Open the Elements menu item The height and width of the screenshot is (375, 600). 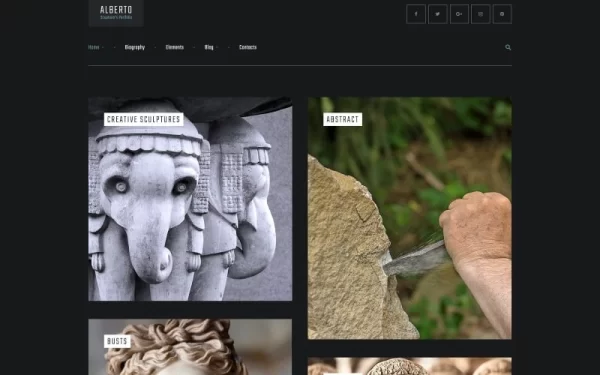(x=174, y=47)
